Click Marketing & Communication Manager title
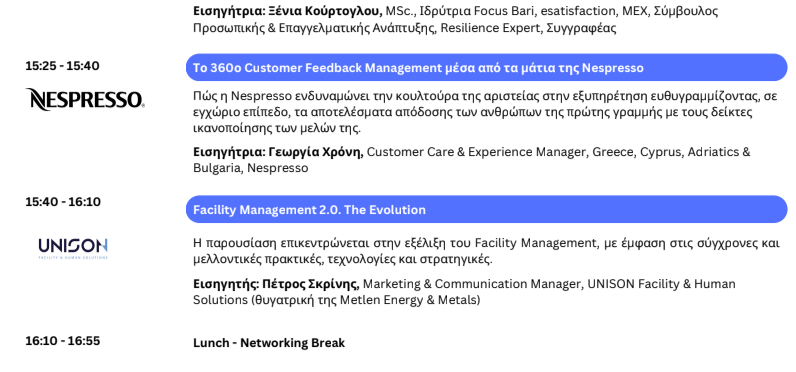796x372 pixels. click(472, 284)
